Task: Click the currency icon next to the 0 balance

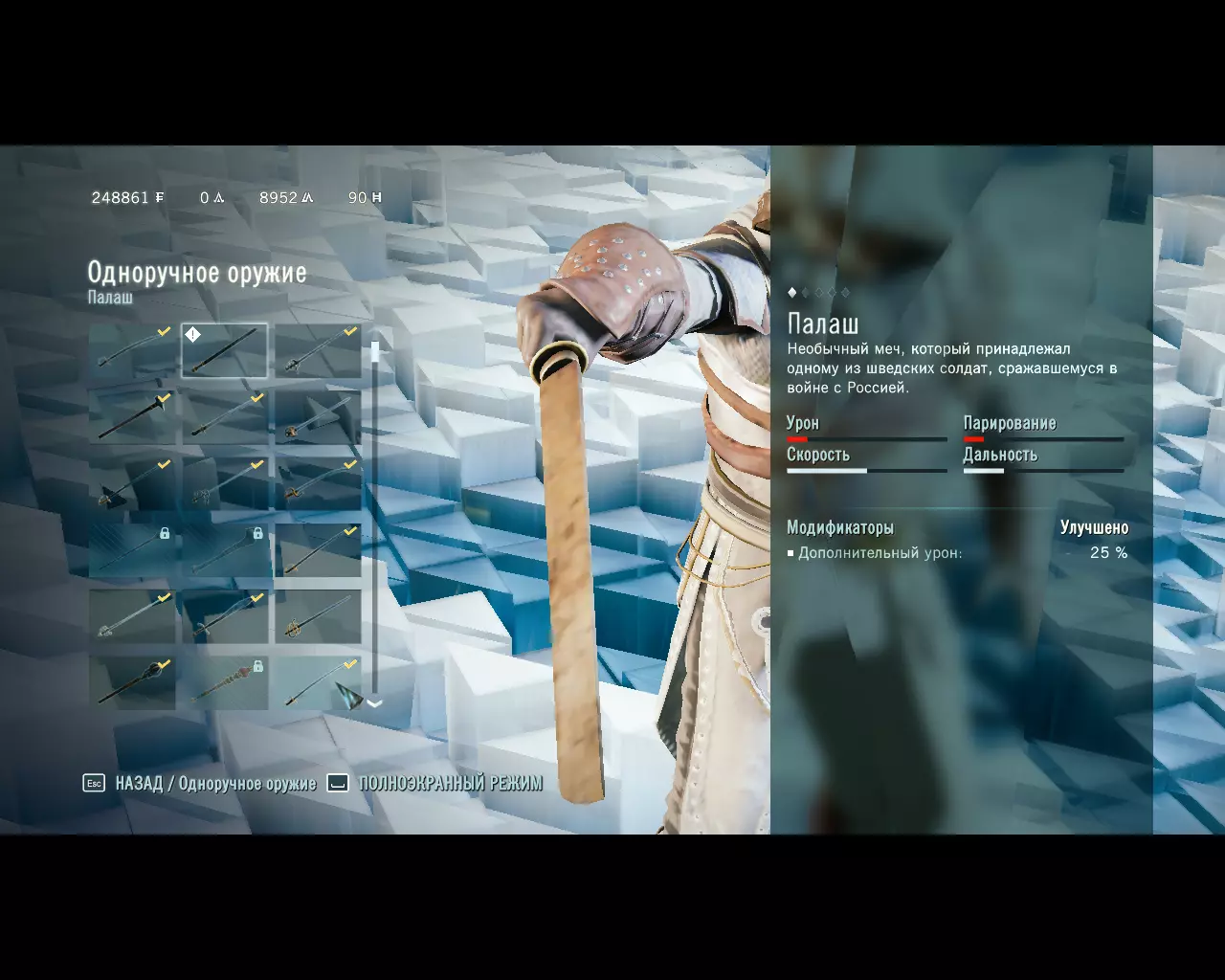Action: [218, 198]
